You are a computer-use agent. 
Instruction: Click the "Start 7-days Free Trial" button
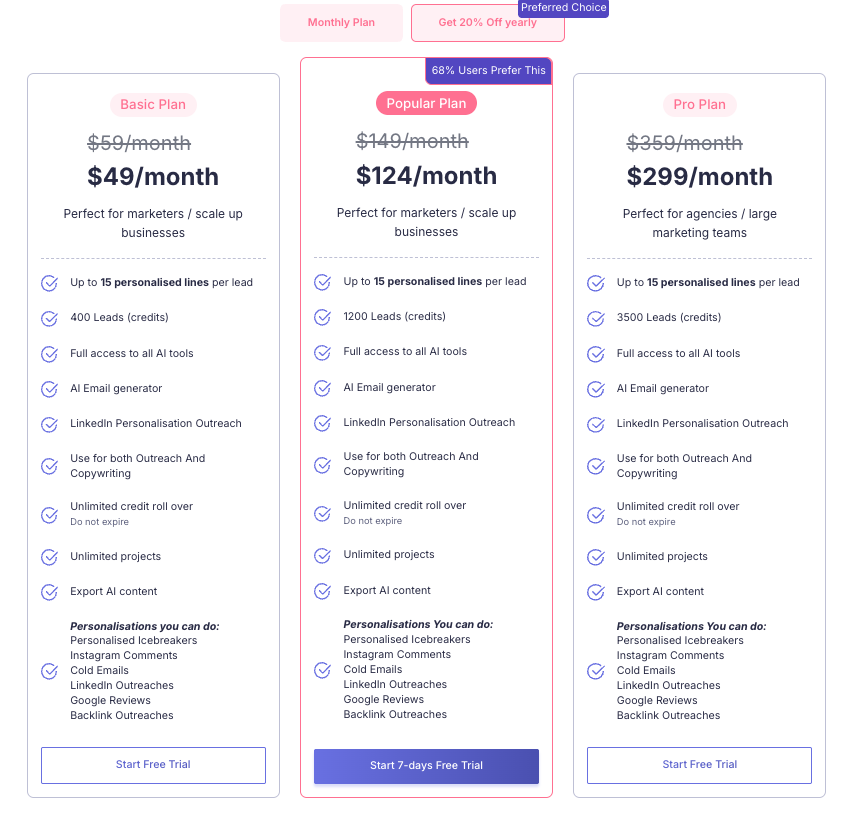pos(426,765)
